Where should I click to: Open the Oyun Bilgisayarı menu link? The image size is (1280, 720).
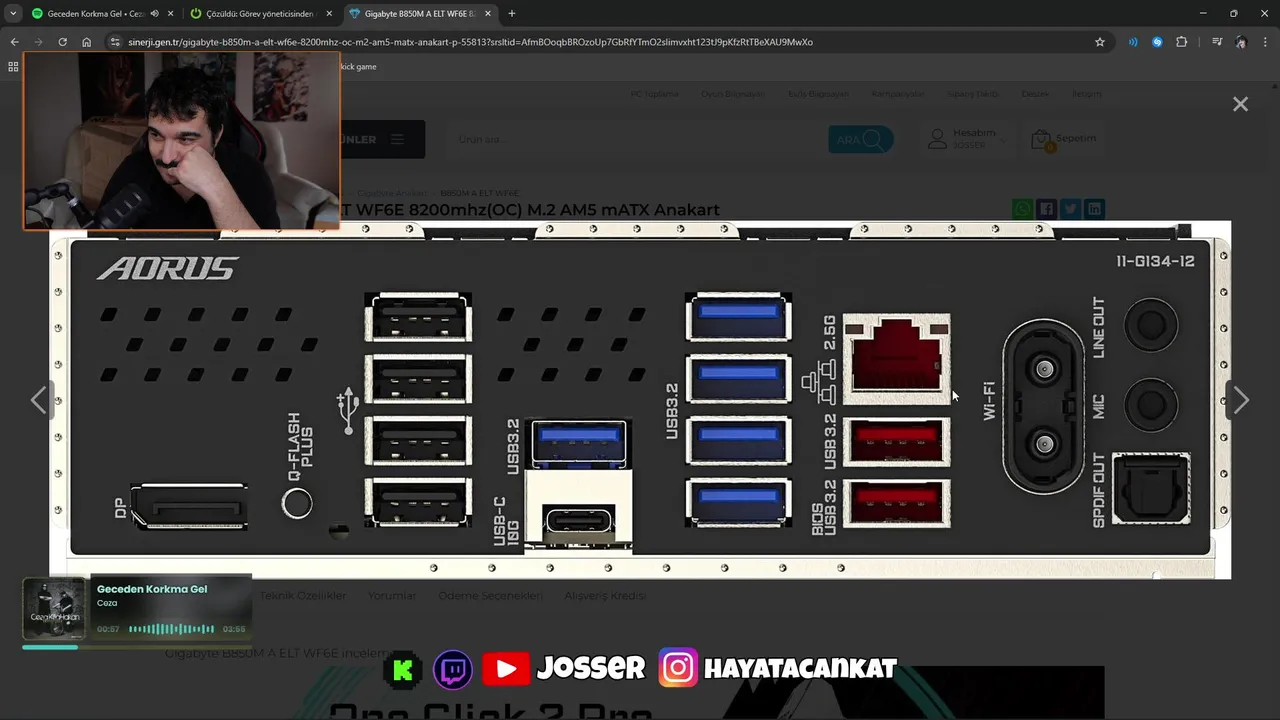733,94
